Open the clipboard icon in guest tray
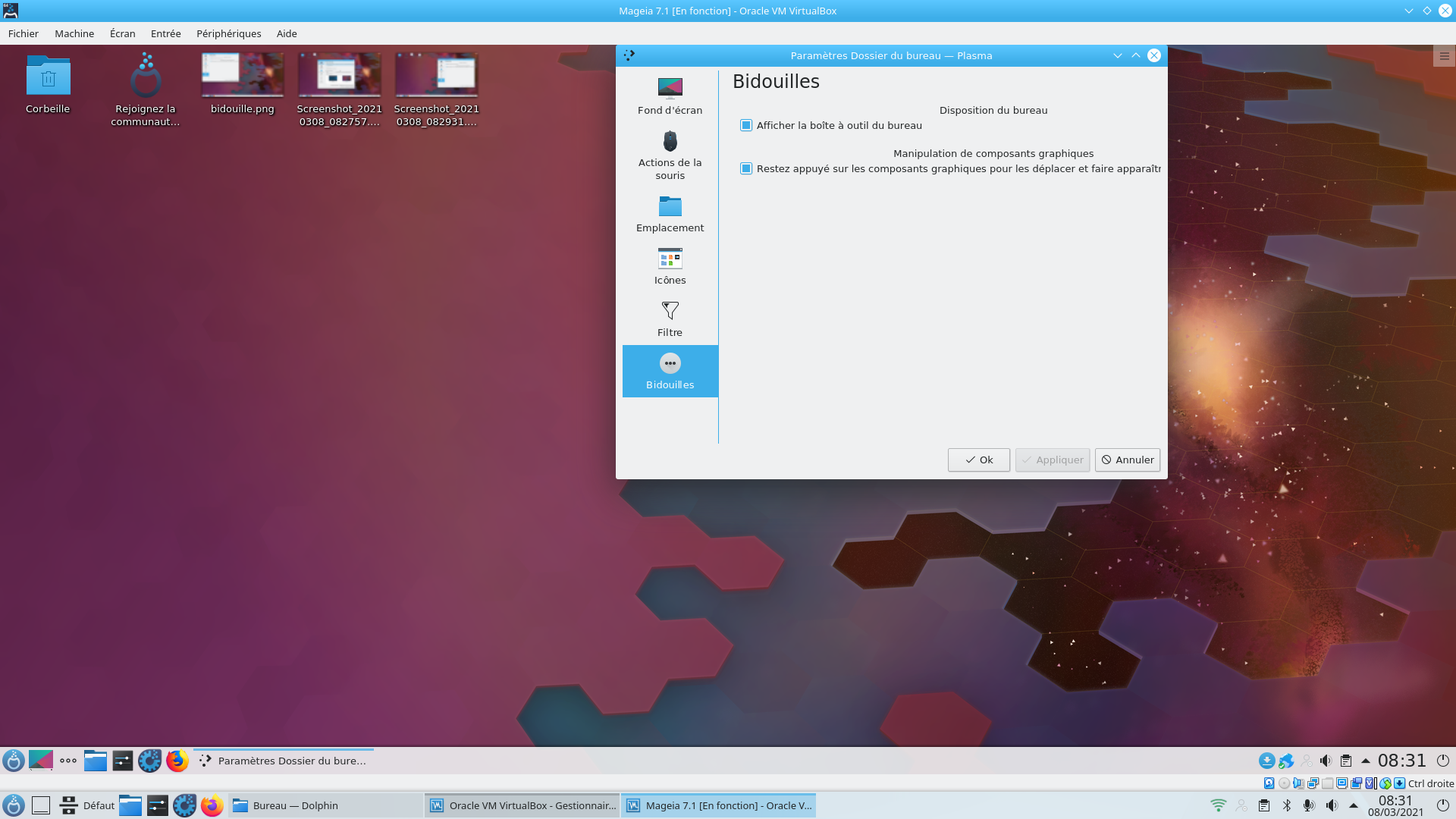The width and height of the screenshot is (1456, 819). click(1346, 761)
